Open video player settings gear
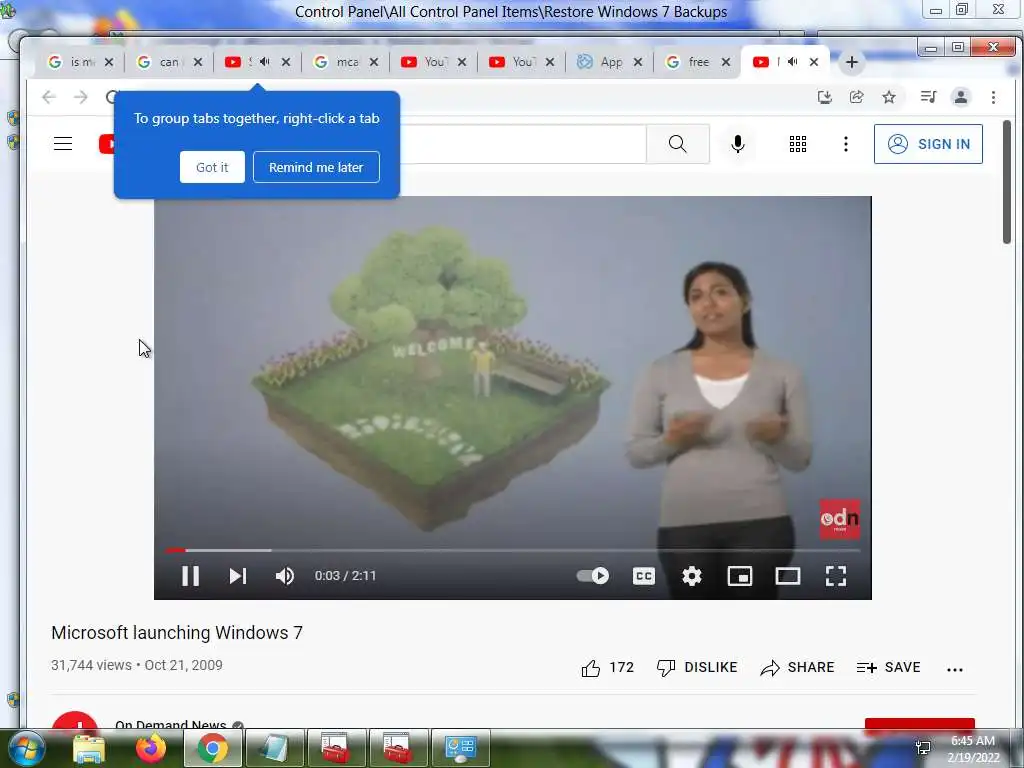This screenshot has width=1024, height=768. click(692, 575)
